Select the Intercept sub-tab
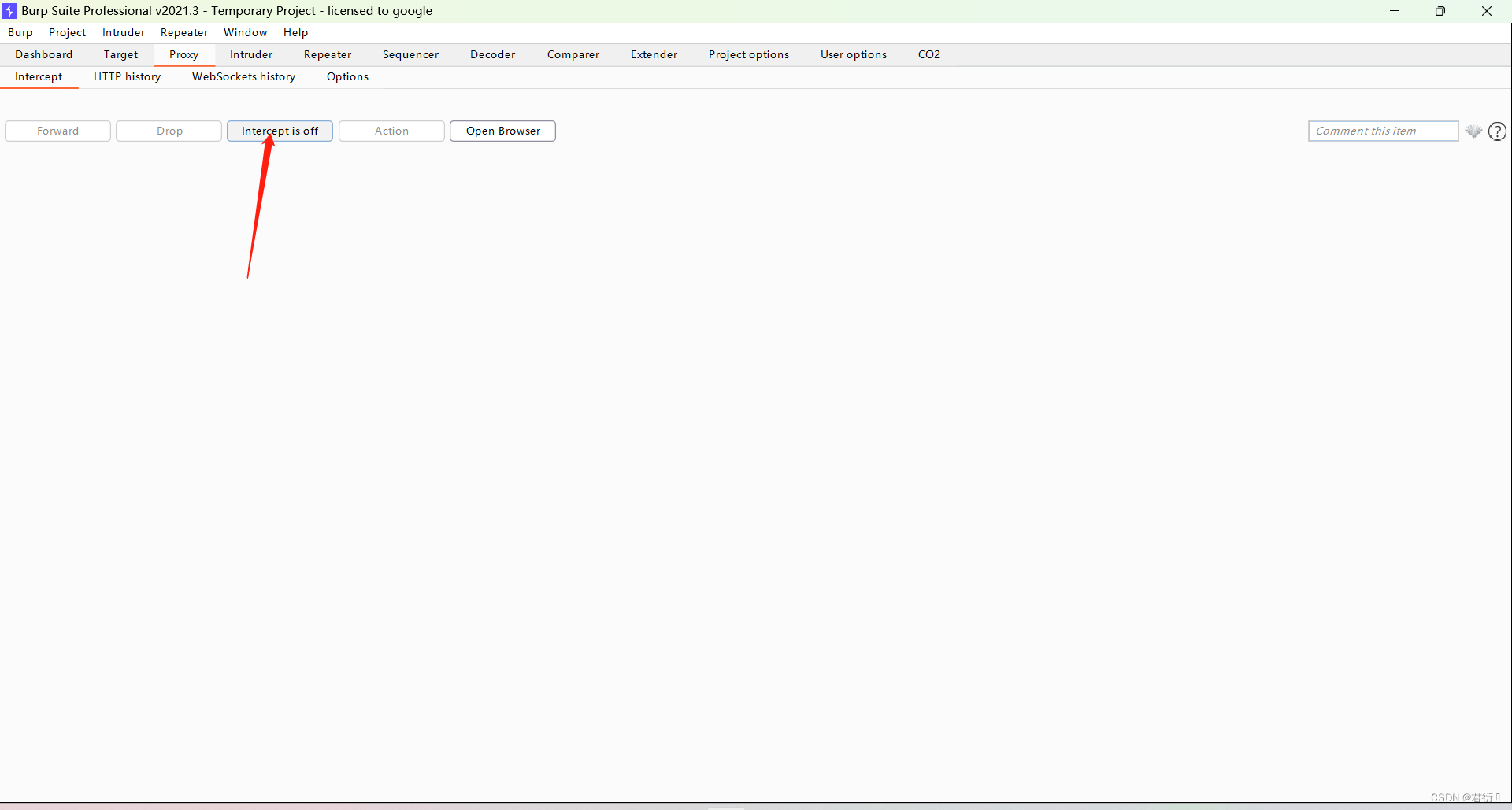 tap(39, 76)
